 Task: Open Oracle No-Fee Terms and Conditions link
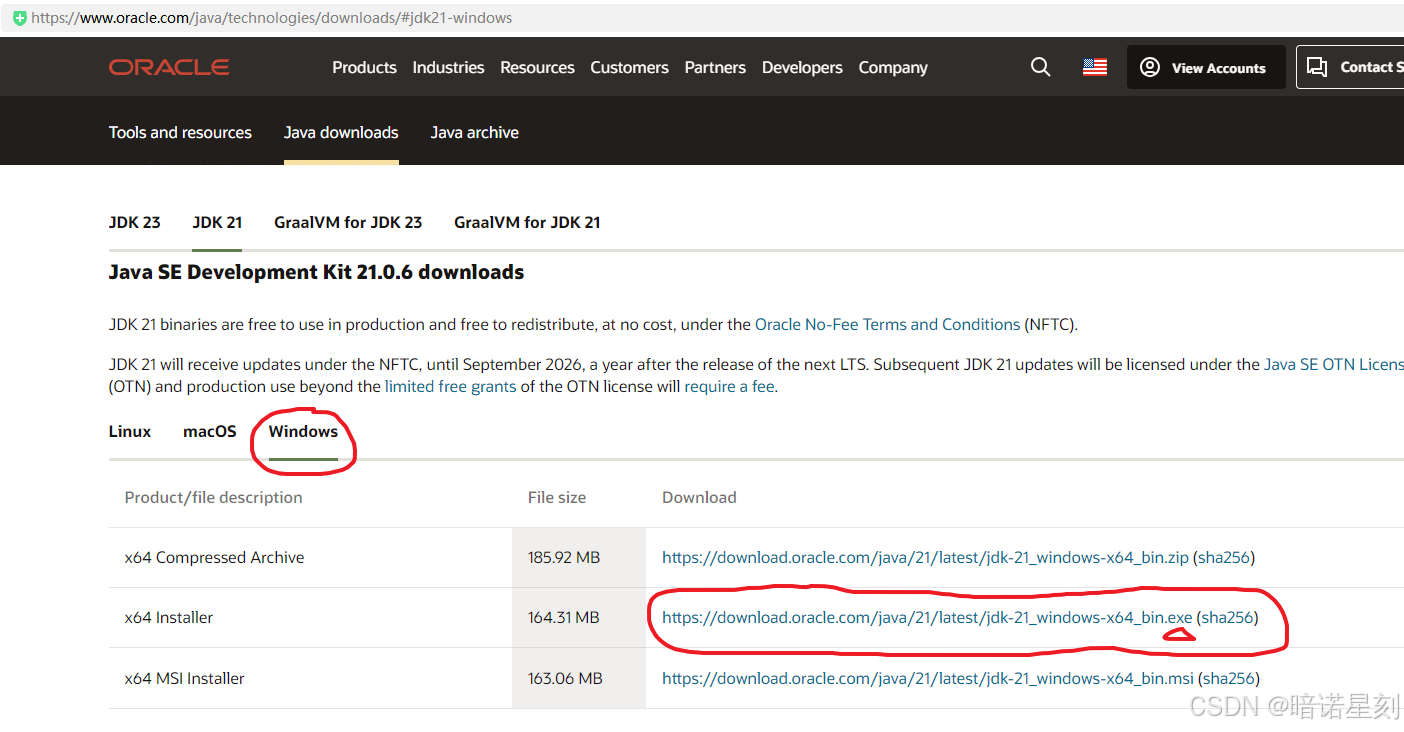(x=888, y=324)
